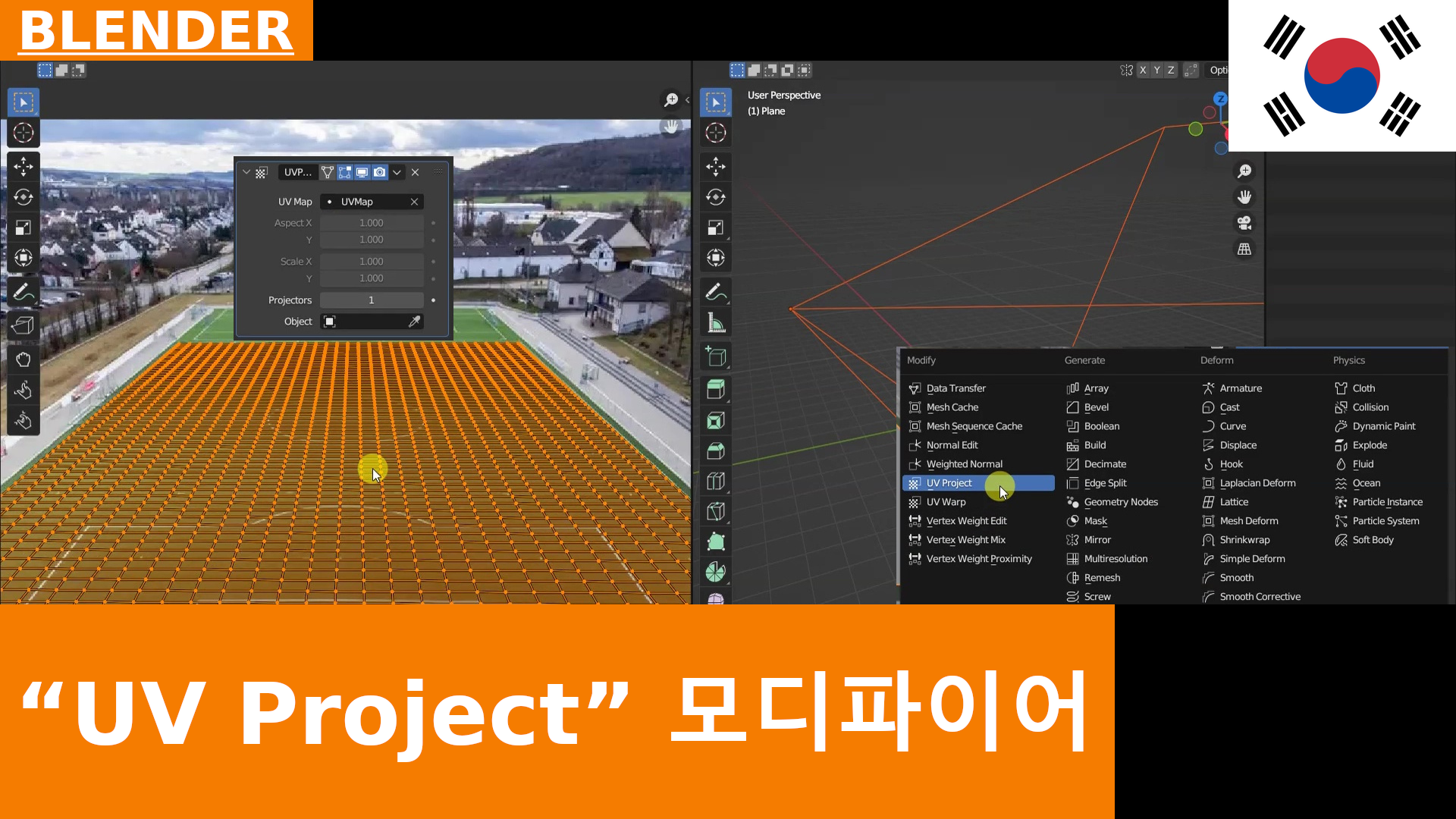Open modifier extra options dropdown arrow
This screenshot has width=1456, height=819.
(x=397, y=172)
